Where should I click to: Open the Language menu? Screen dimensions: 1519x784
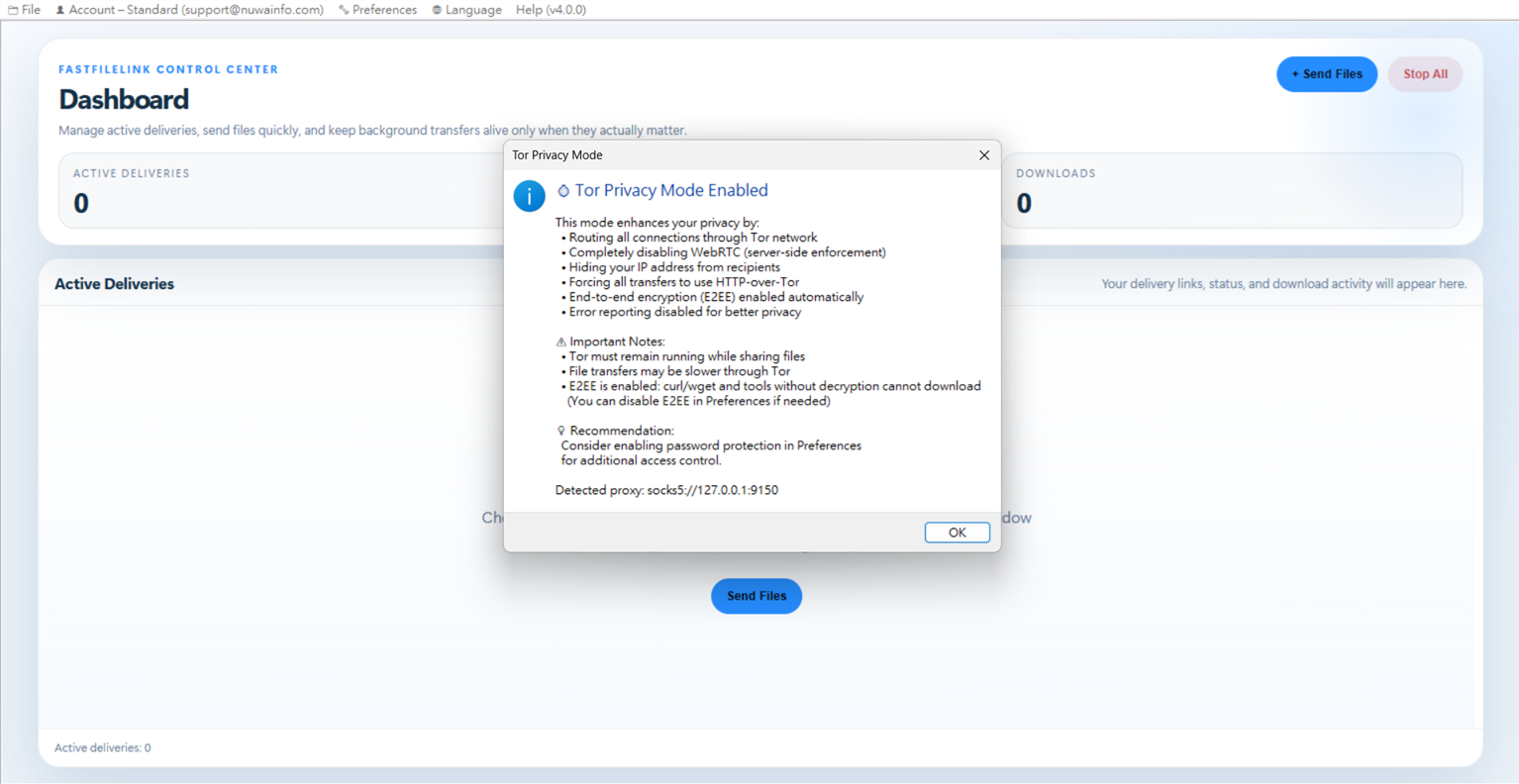pos(467,10)
